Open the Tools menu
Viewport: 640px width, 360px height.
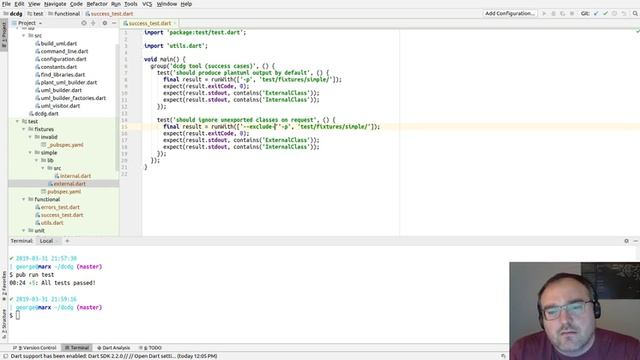pyautogui.click(x=131, y=4)
